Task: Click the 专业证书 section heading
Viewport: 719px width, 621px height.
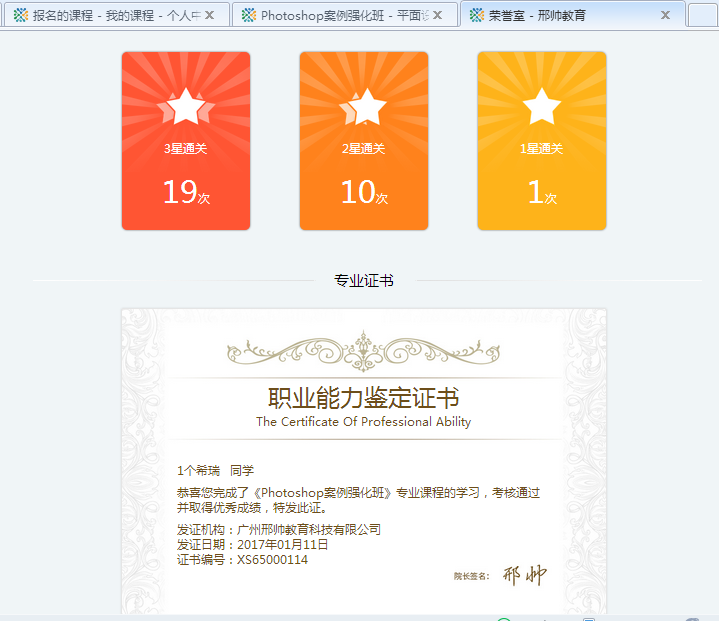Action: (x=363, y=281)
